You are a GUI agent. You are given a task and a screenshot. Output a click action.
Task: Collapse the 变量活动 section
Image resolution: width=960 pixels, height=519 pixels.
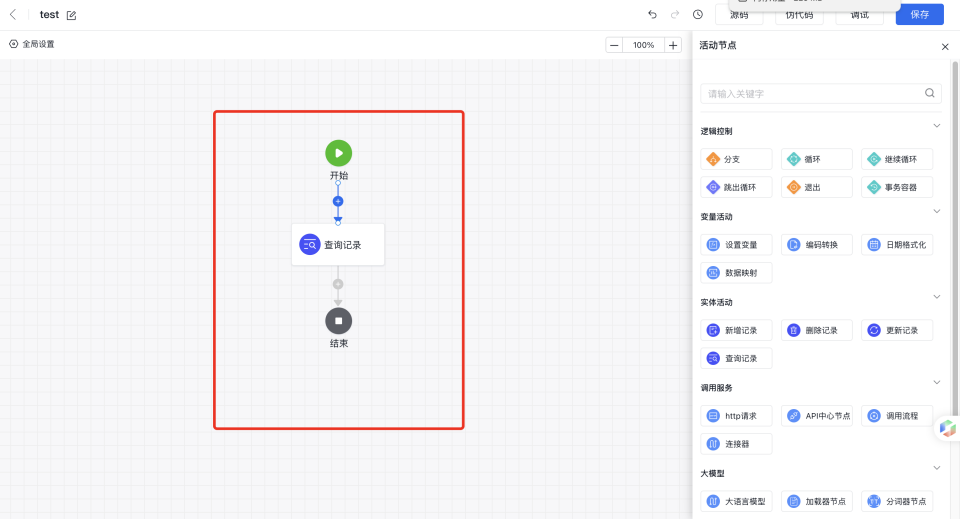937,211
